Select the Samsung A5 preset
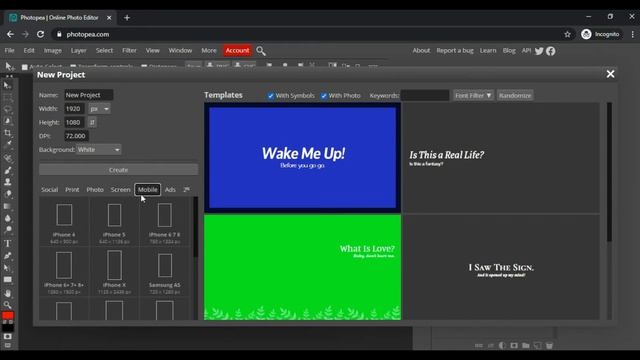Image resolution: width=640 pixels, height=360 pixels. (164, 271)
